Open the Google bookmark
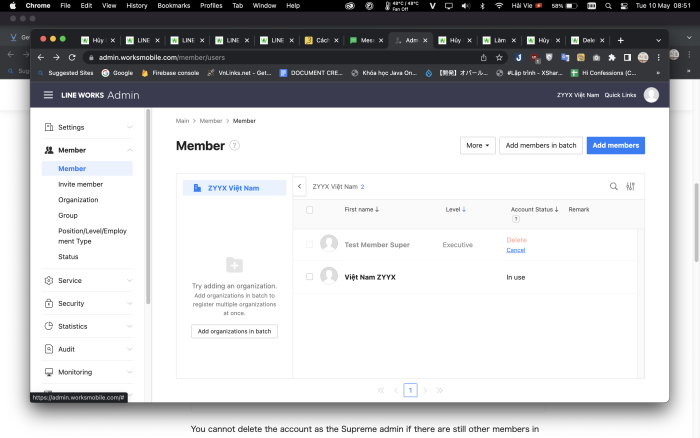Screen dimensions: 700x438 117,73
